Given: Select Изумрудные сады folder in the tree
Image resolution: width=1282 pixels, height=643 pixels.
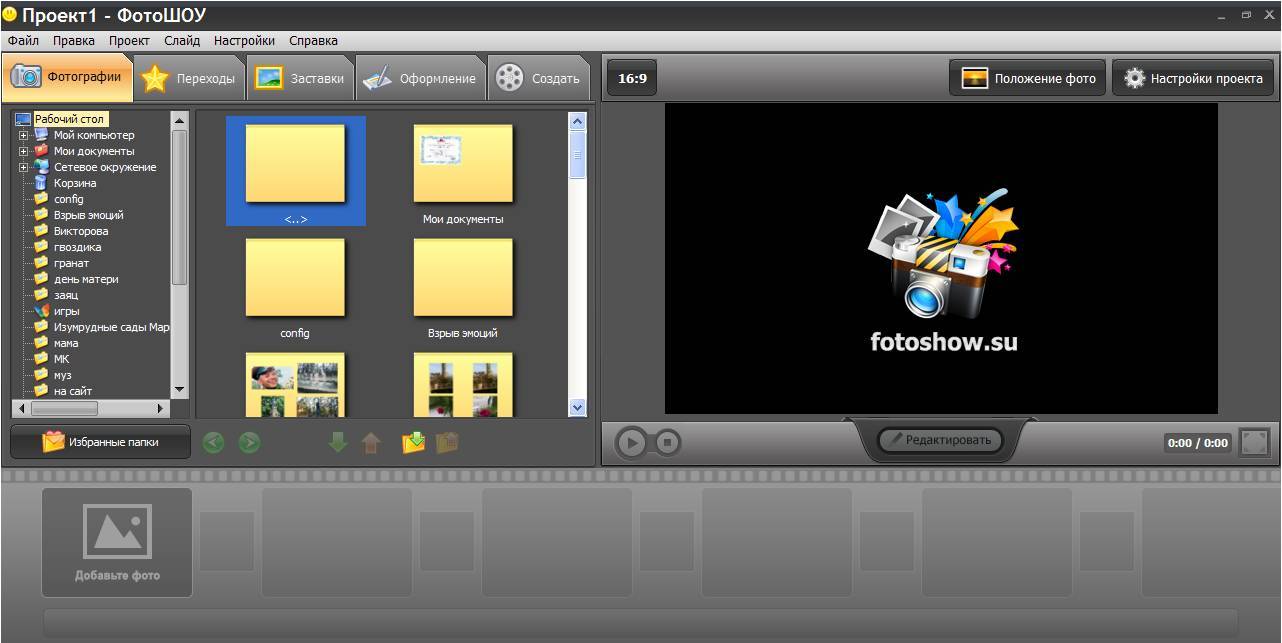Looking at the screenshot, I should point(111,327).
